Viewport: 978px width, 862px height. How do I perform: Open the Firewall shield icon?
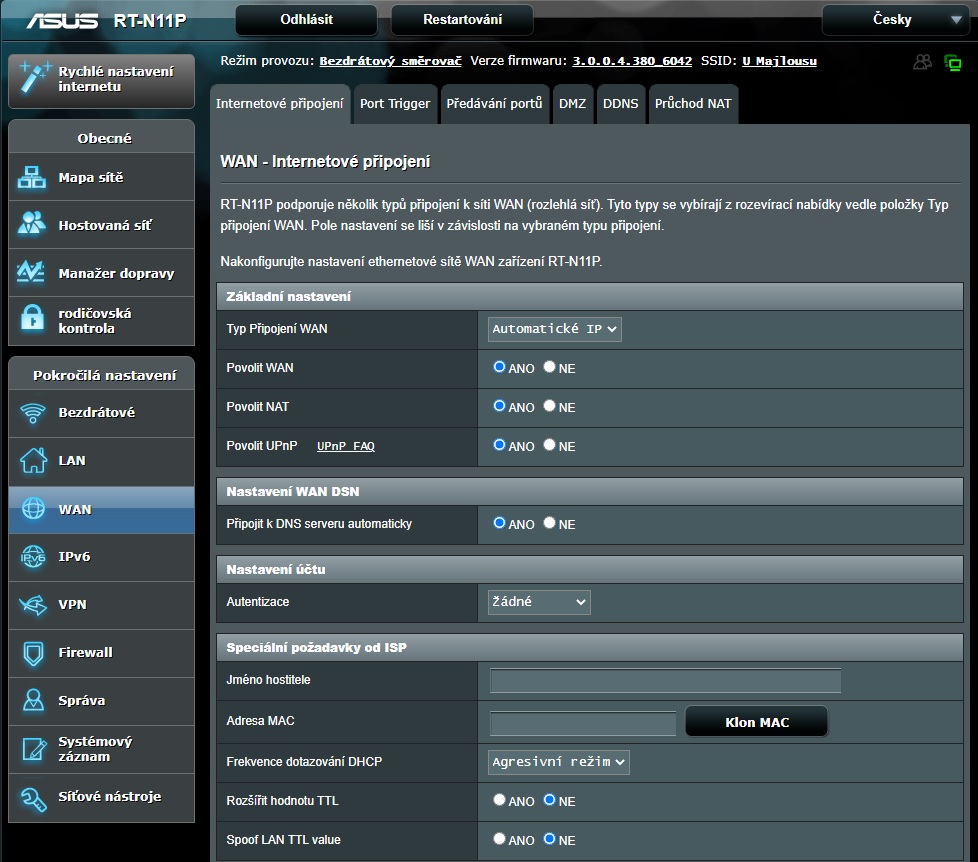coord(33,653)
